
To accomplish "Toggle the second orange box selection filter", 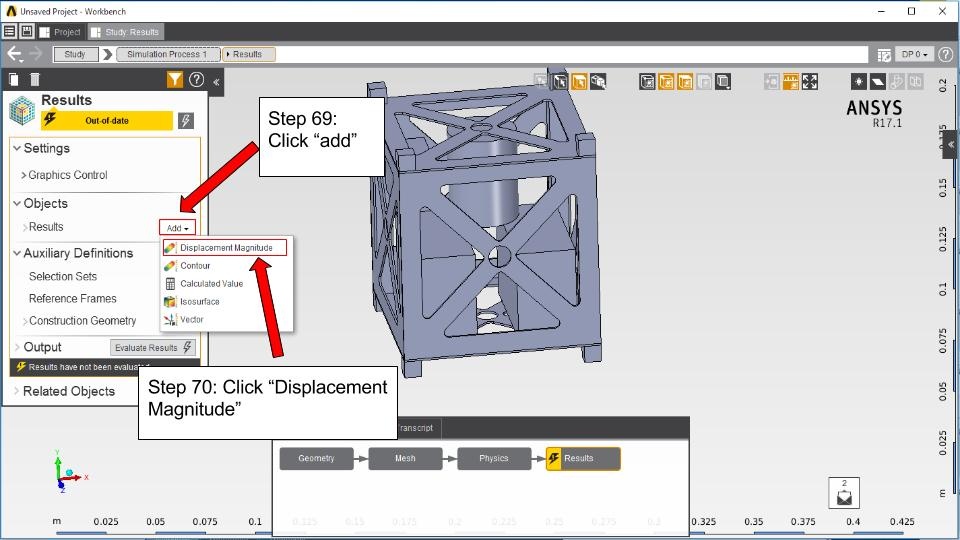I will [x=685, y=81].
